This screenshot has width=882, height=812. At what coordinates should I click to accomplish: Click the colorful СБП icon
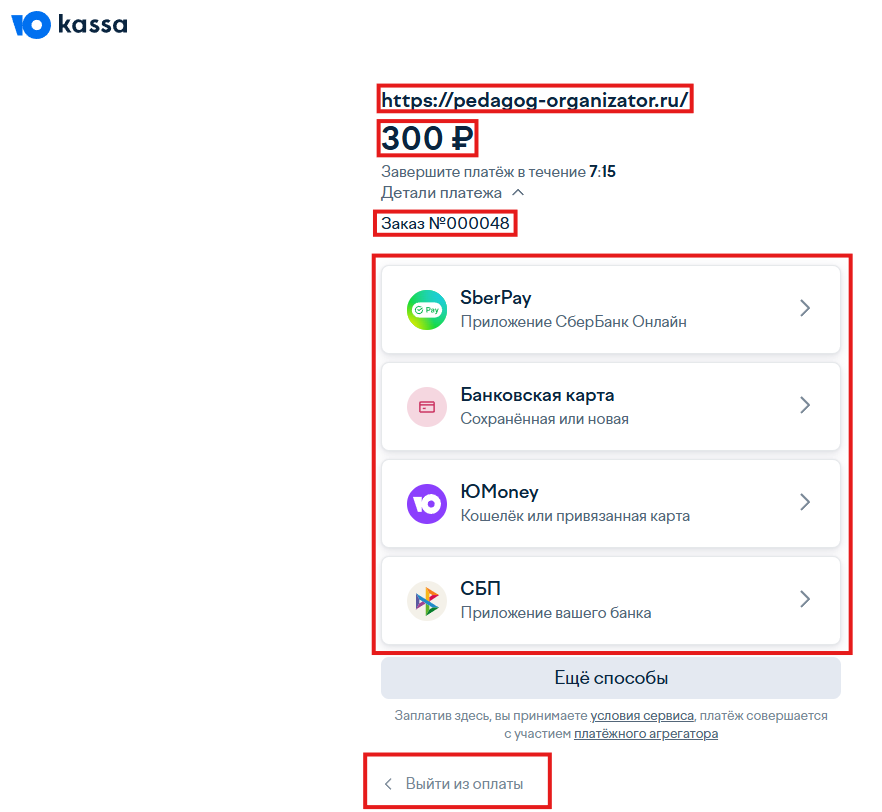427,601
